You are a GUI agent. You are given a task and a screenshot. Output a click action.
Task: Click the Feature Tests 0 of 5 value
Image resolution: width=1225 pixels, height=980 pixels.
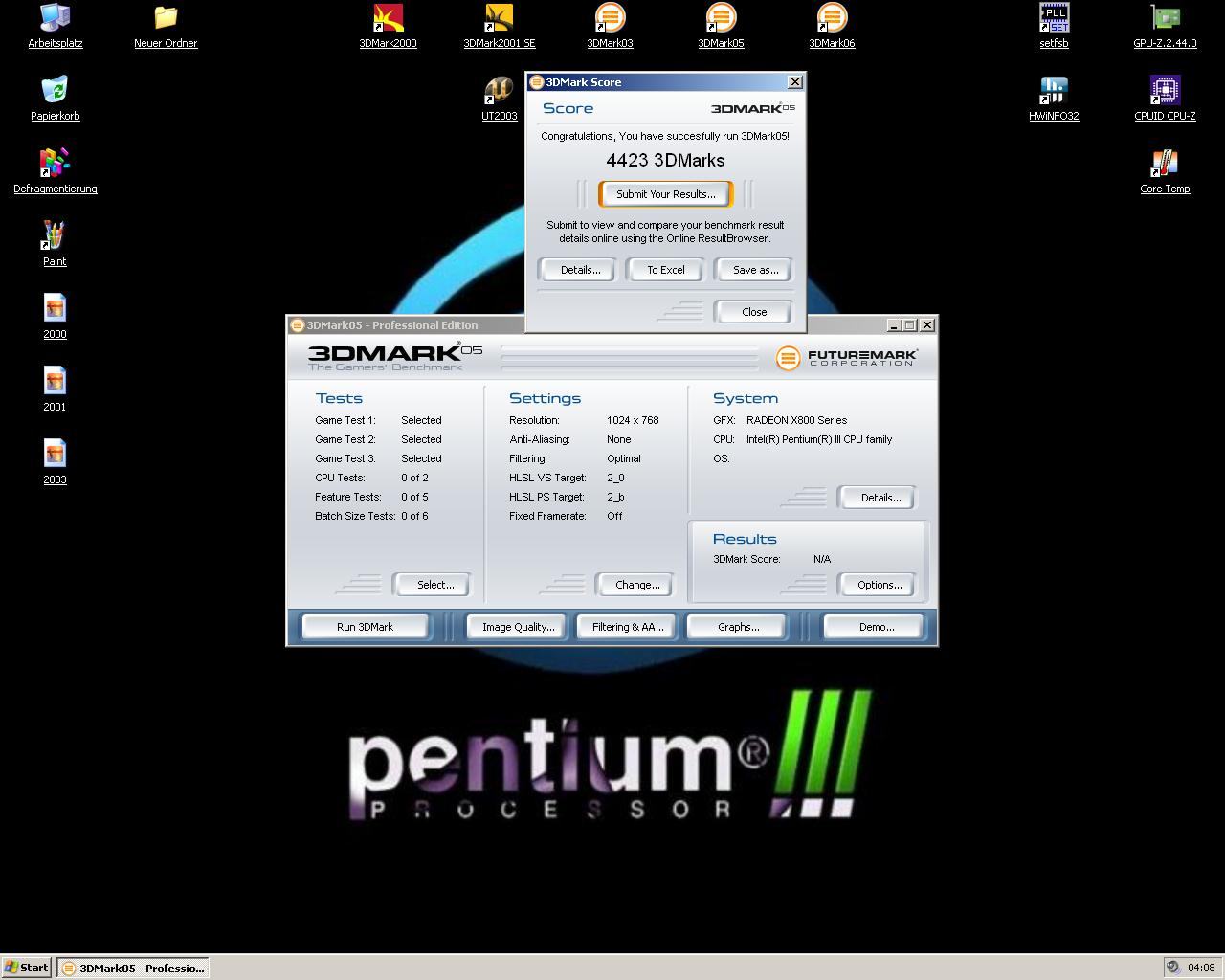[x=414, y=497]
